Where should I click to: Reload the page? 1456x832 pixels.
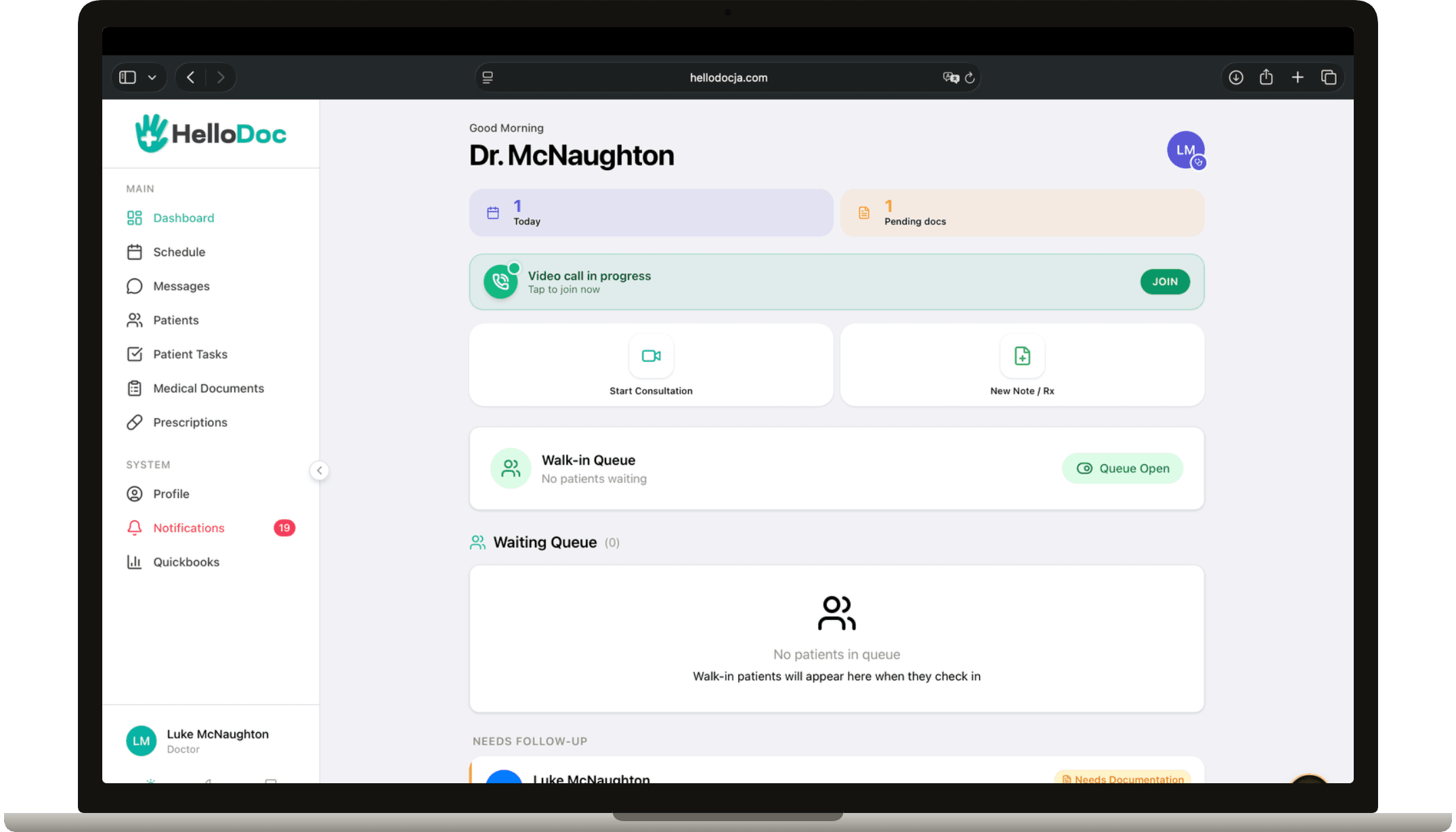point(970,77)
